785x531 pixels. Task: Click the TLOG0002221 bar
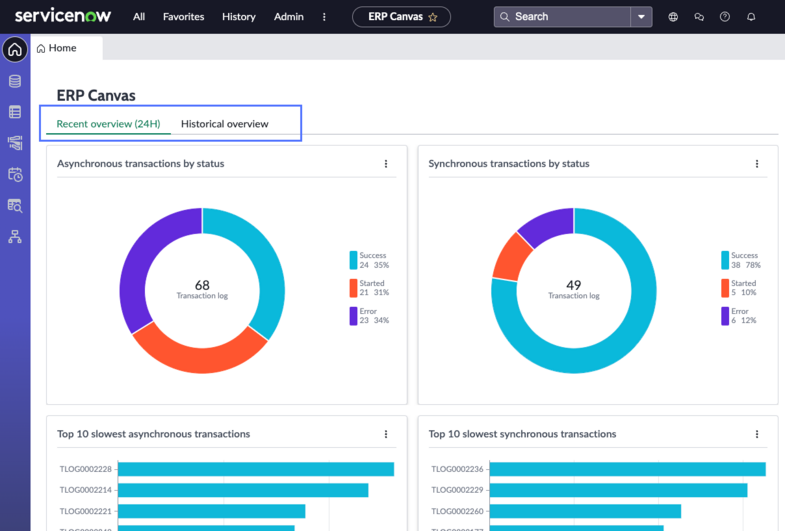click(211, 511)
